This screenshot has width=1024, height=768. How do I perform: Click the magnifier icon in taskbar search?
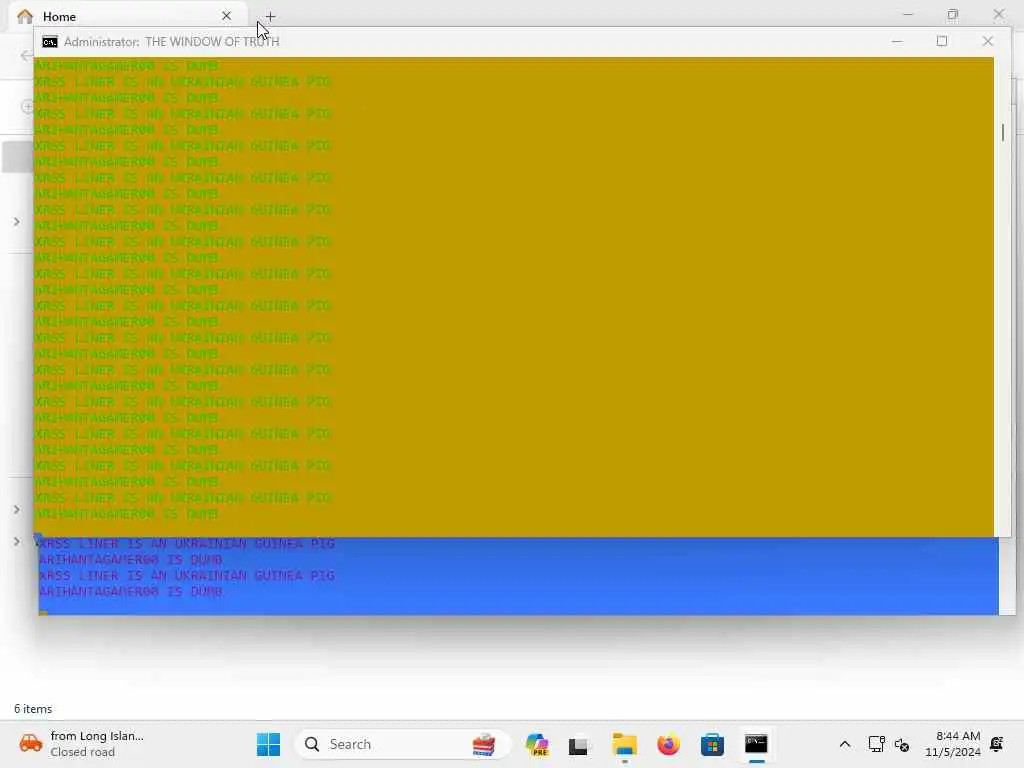[312, 744]
